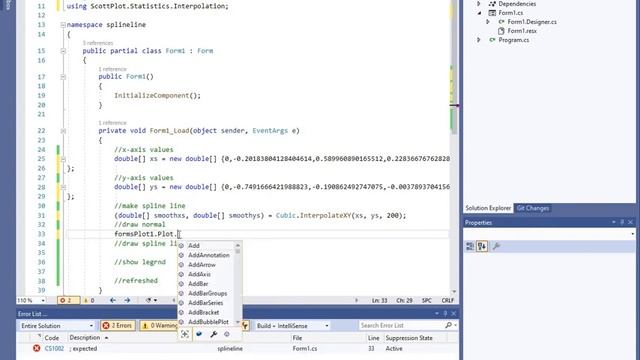
Task: Click Properties Alphabetical sort icon
Action: (x=482, y=246)
